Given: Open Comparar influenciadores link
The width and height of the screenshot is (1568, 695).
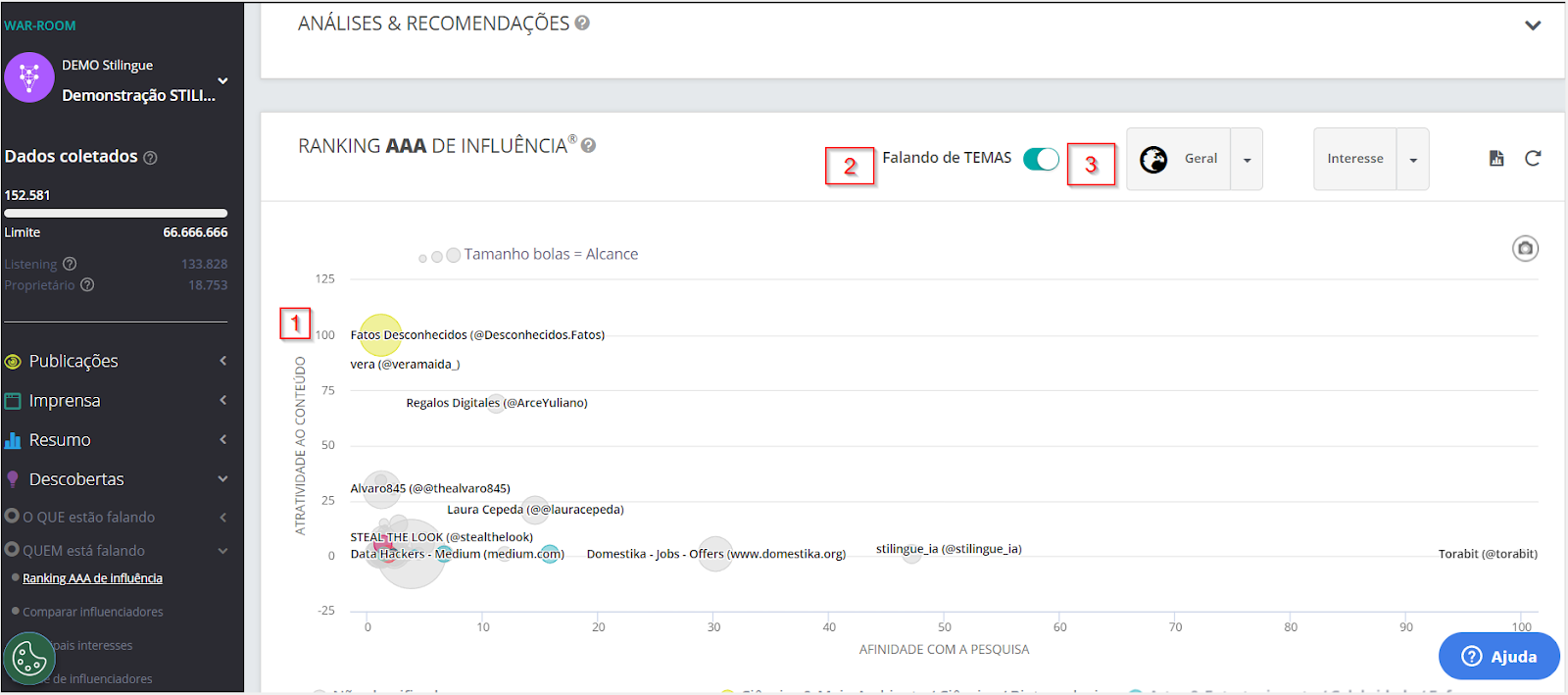Looking at the screenshot, I should (x=93, y=612).
